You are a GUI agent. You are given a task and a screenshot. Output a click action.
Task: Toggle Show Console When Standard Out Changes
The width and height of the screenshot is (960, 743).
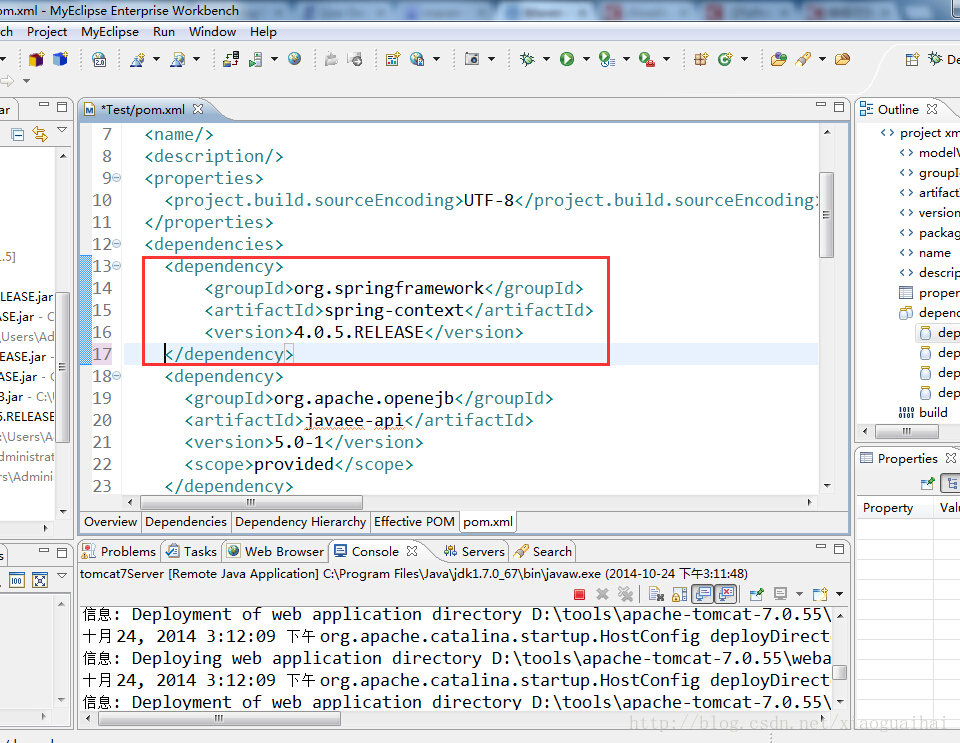click(703, 594)
